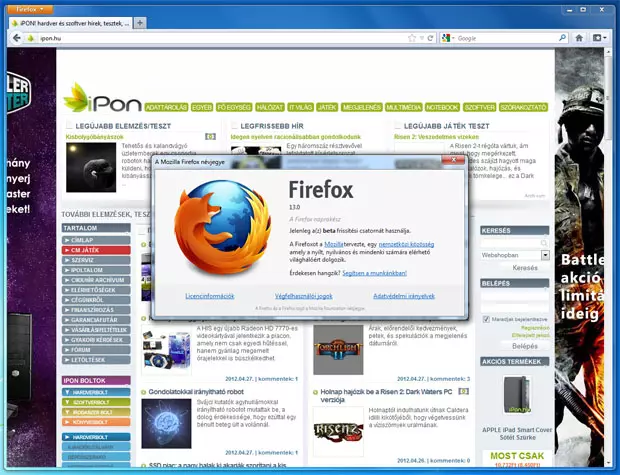Open Gondolatokkal irányítható robot article
Screen dimensions: 620x475
[196, 392]
